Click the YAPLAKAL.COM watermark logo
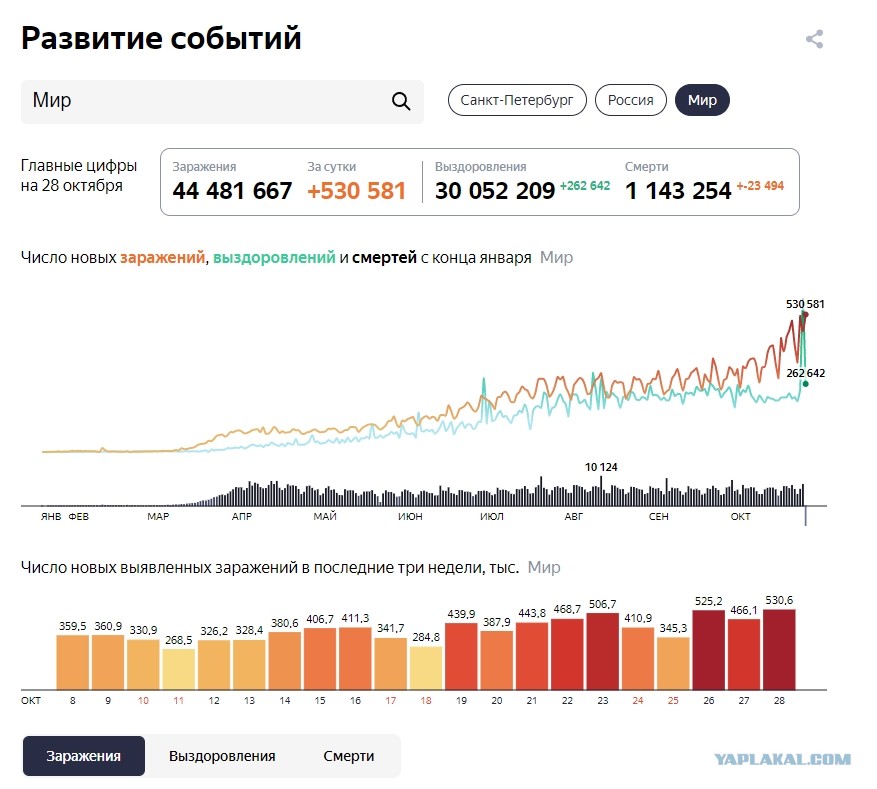The height and width of the screenshot is (789, 877). pyautogui.click(x=782, y=759)
